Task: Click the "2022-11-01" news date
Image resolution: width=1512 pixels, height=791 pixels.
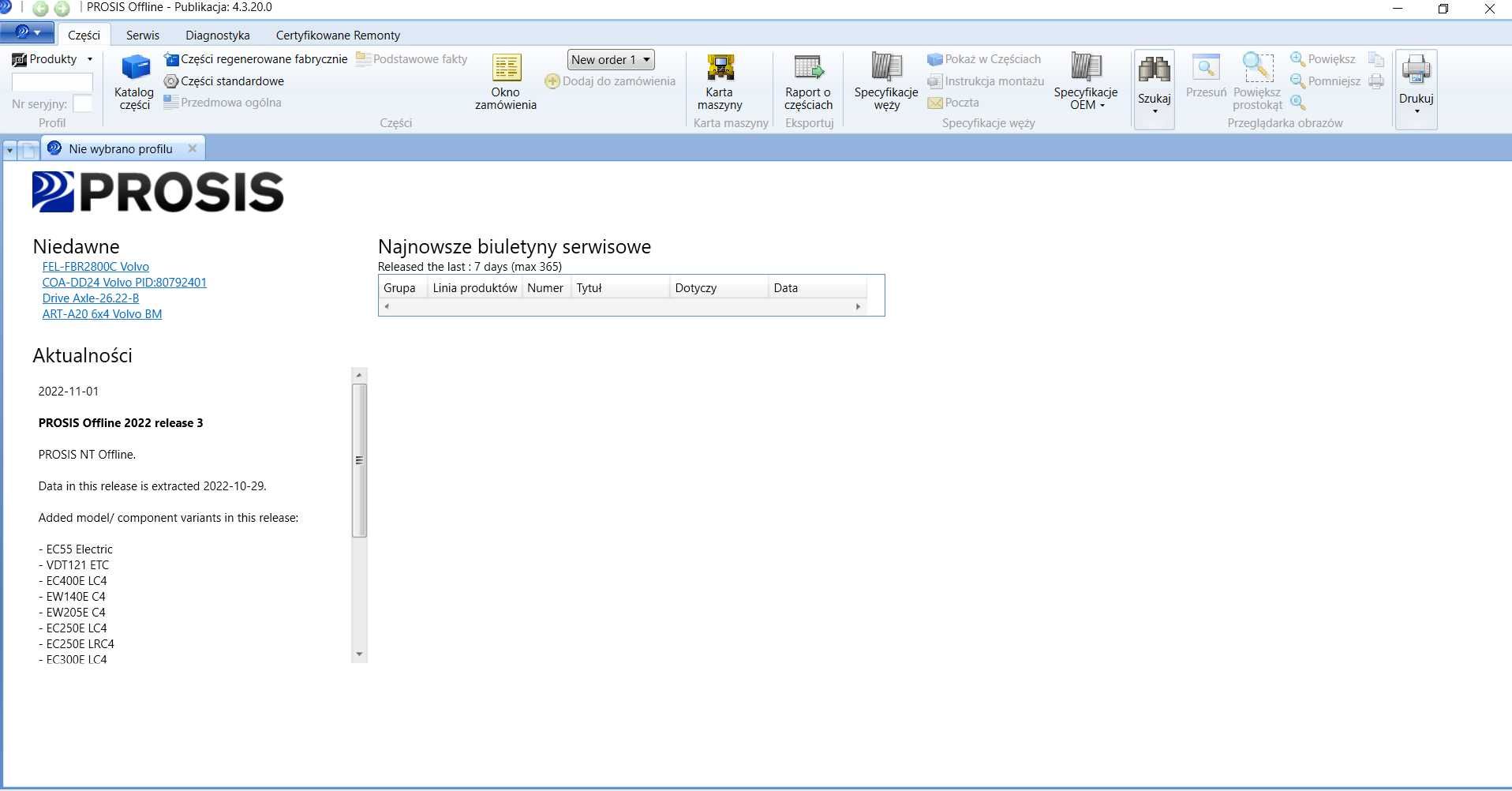Action: (69, 392)
